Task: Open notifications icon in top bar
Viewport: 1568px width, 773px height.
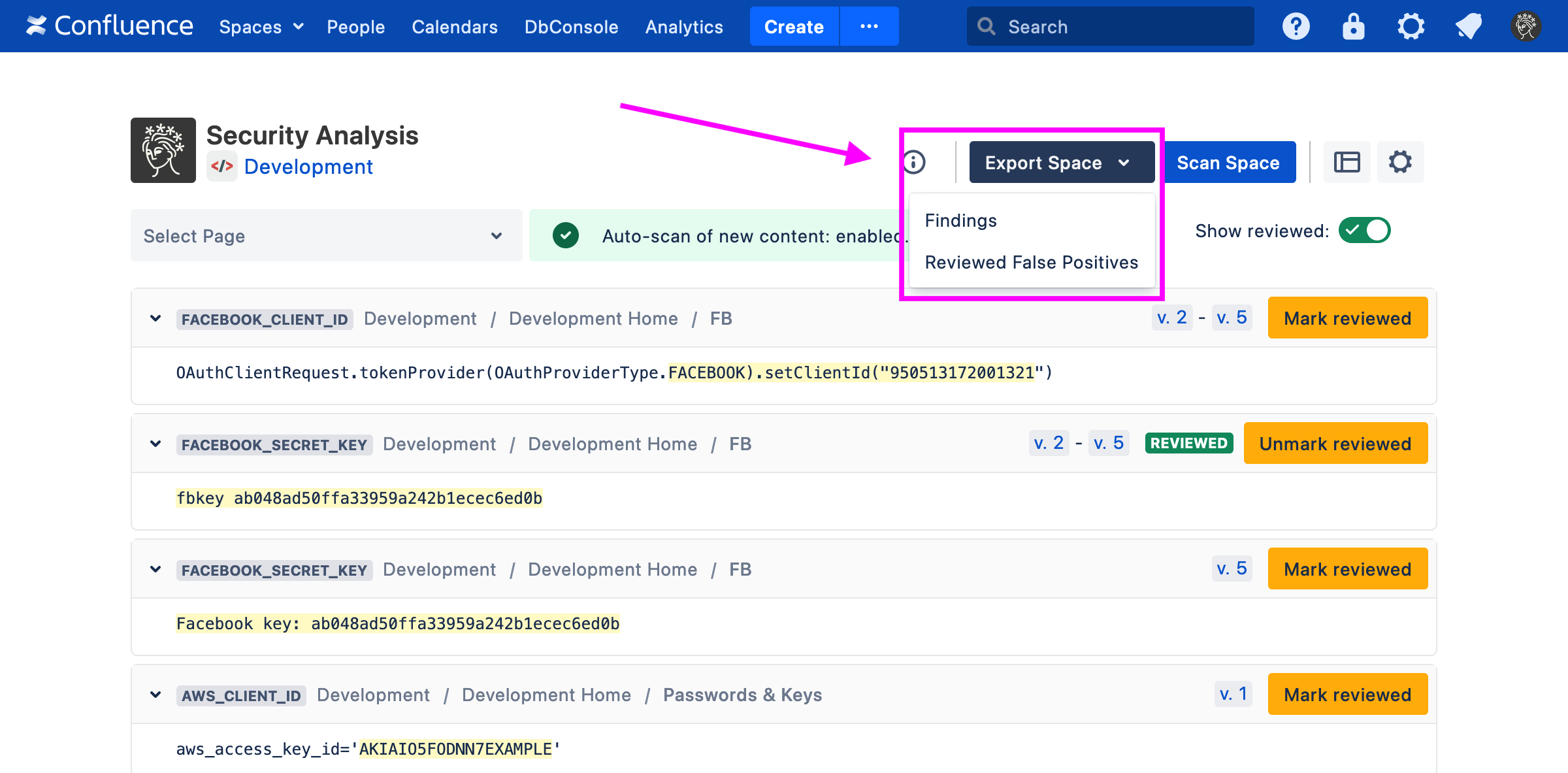Action: point(1468,27)
